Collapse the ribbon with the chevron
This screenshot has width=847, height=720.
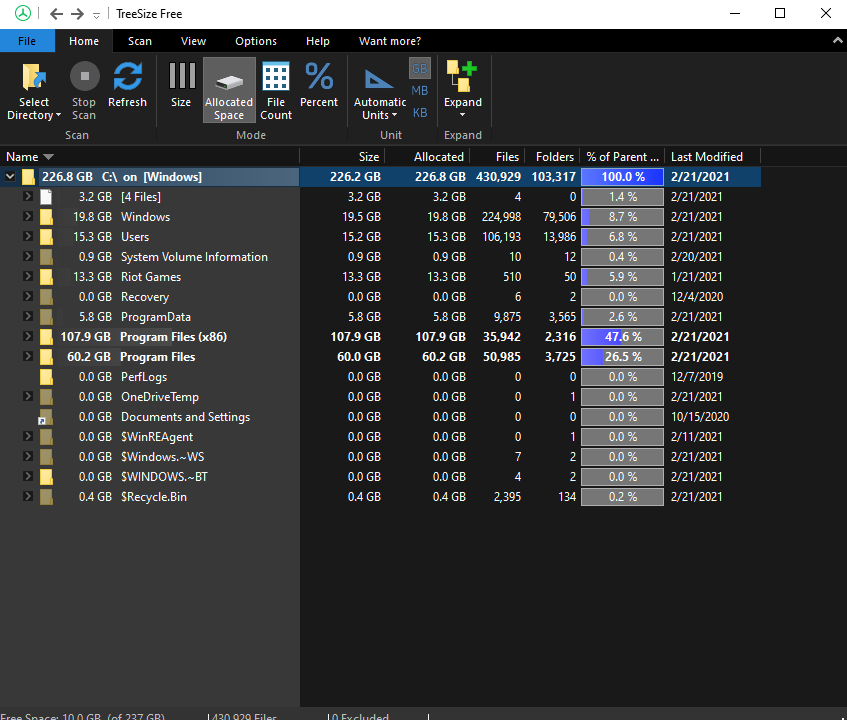(x=837, y=41)
